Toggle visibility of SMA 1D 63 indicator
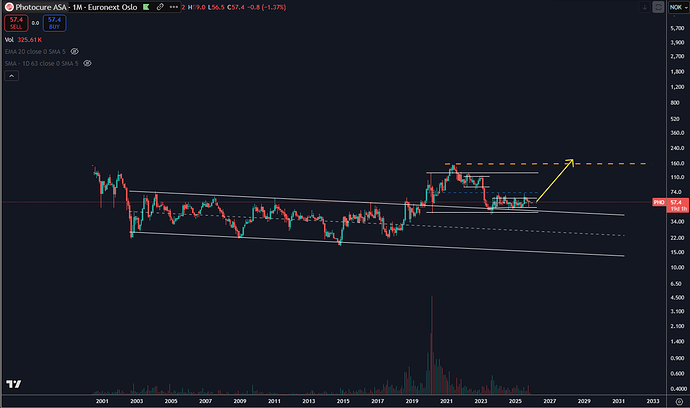 pos(88,62)
